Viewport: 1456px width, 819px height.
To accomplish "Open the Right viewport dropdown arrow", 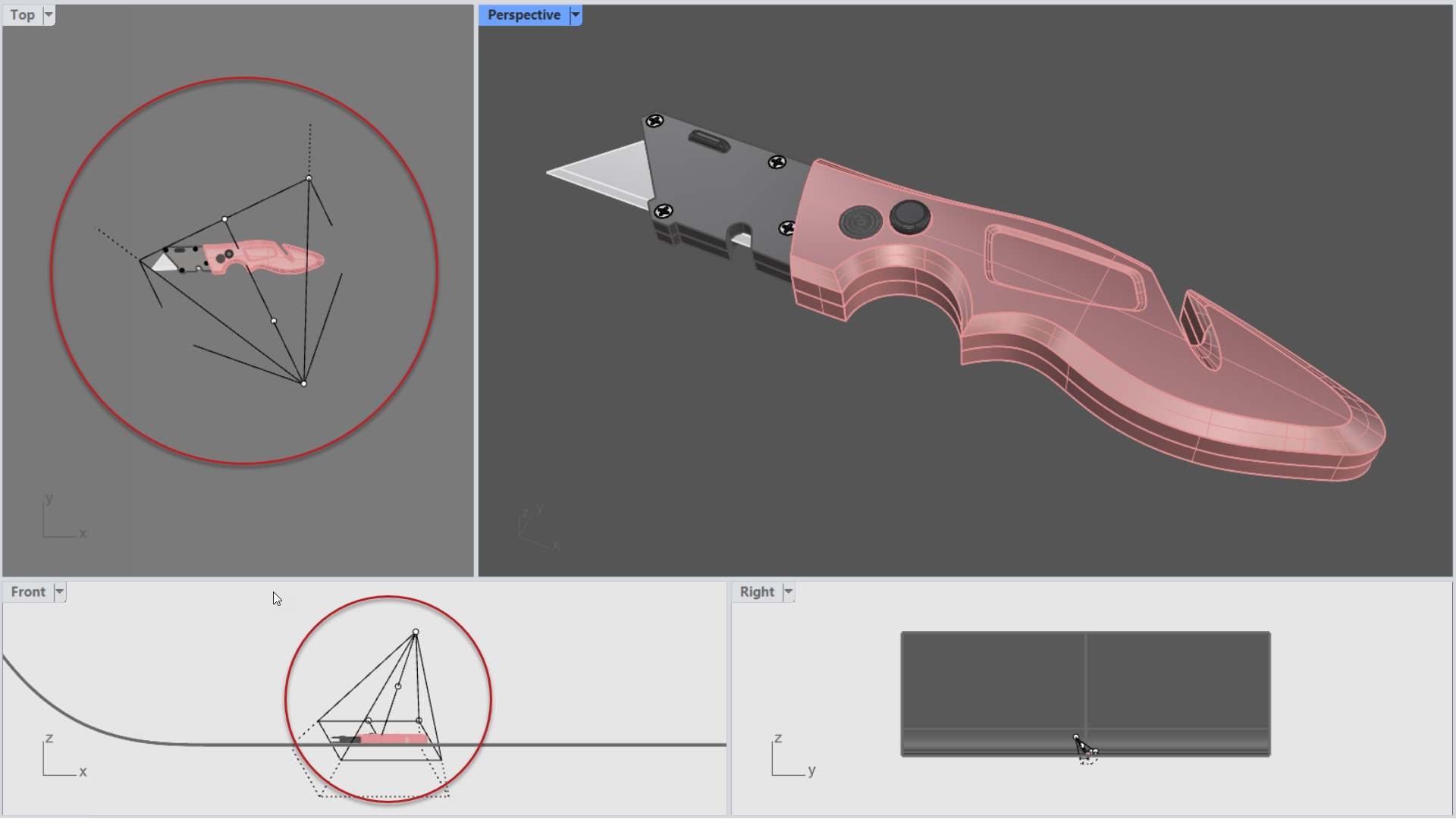I will [x=789, y=592].
